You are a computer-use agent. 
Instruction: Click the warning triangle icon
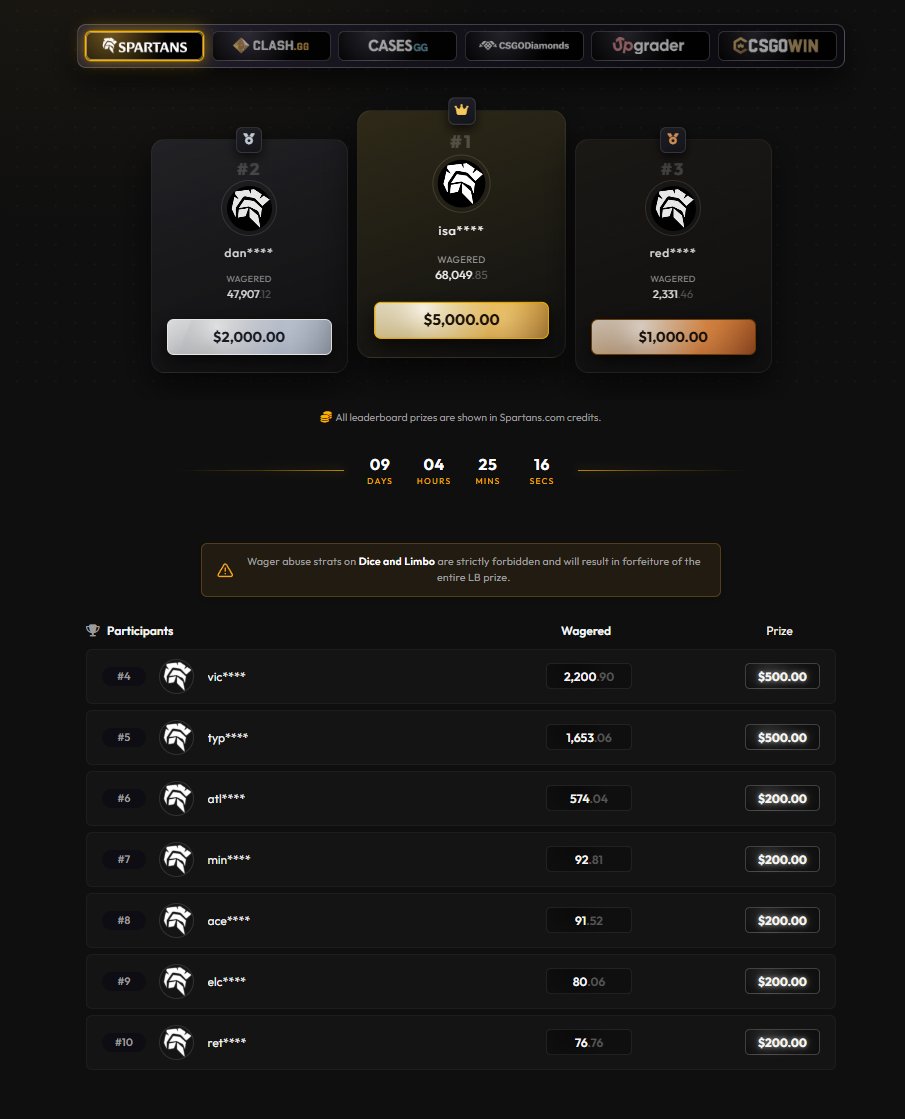click(x=225, y=570)
